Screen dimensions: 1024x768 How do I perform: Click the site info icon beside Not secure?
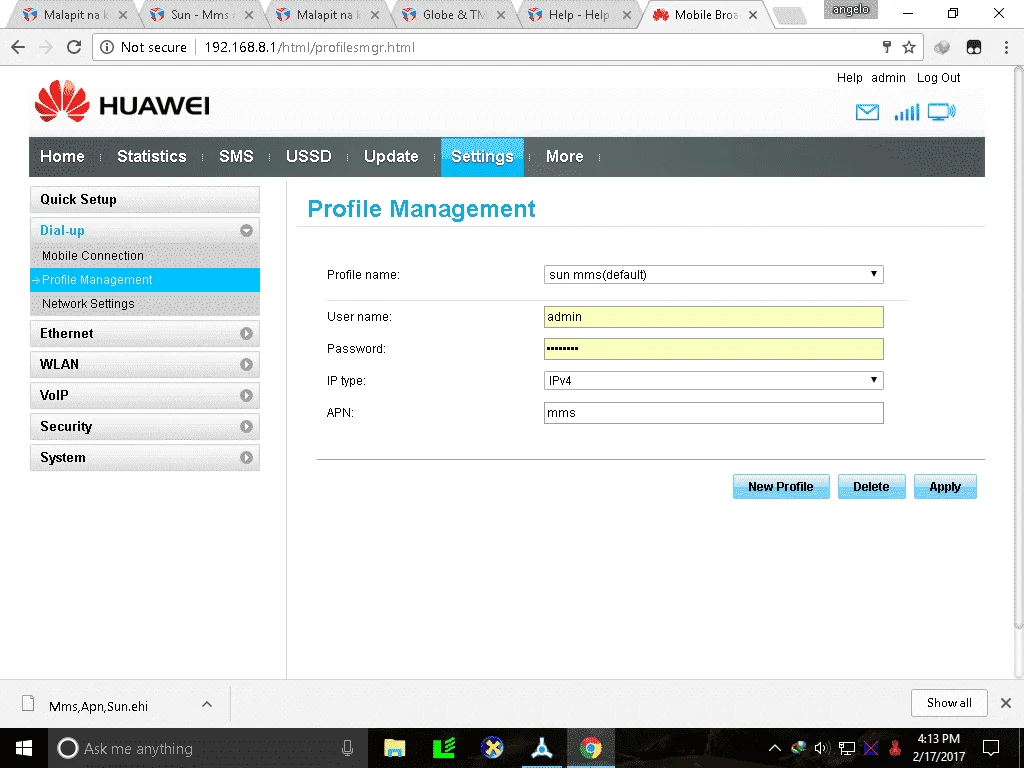(x=107, y=47)
